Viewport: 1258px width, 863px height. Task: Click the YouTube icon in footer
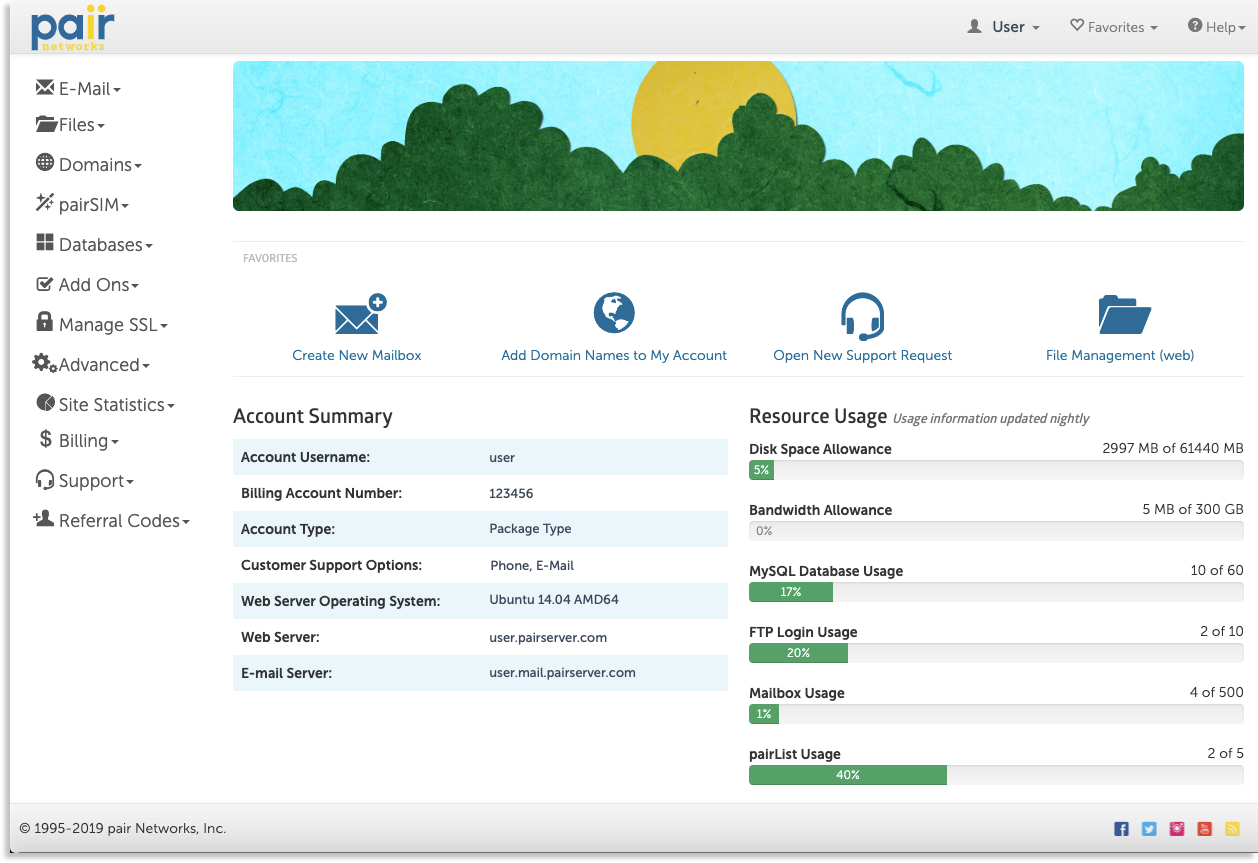(1205, 829)
